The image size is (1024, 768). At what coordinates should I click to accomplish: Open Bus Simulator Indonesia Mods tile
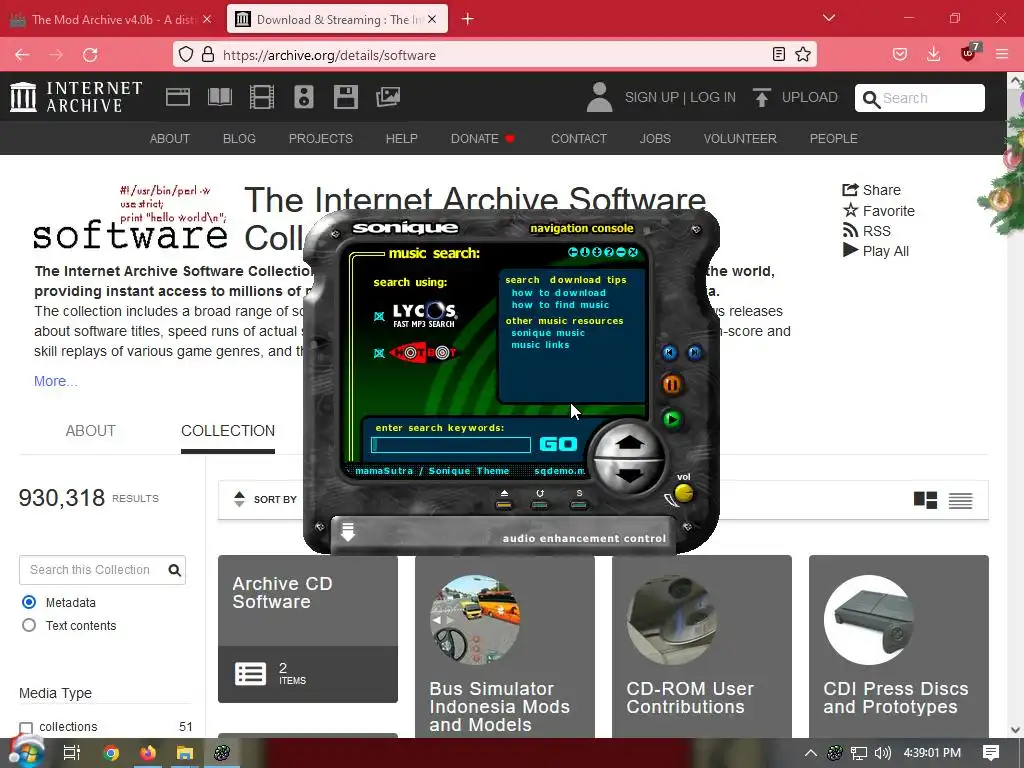(x=505, y=647)
